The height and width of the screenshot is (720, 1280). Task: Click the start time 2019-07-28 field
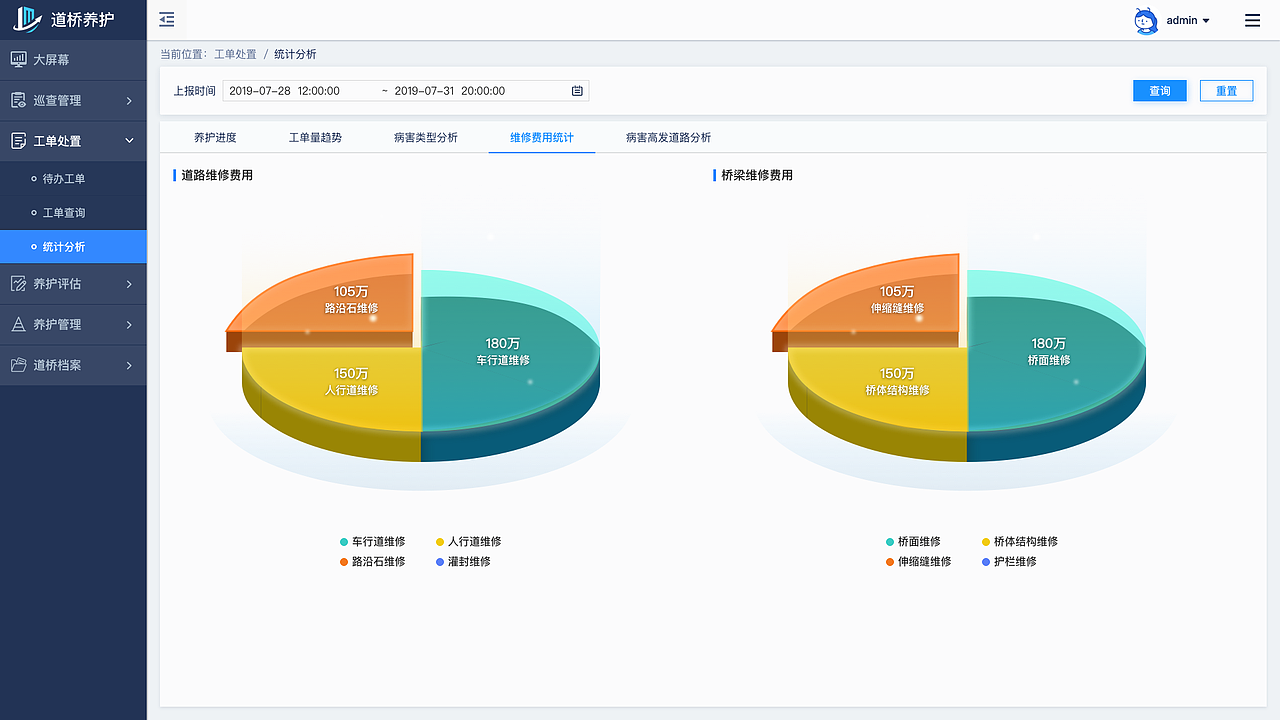285,91
